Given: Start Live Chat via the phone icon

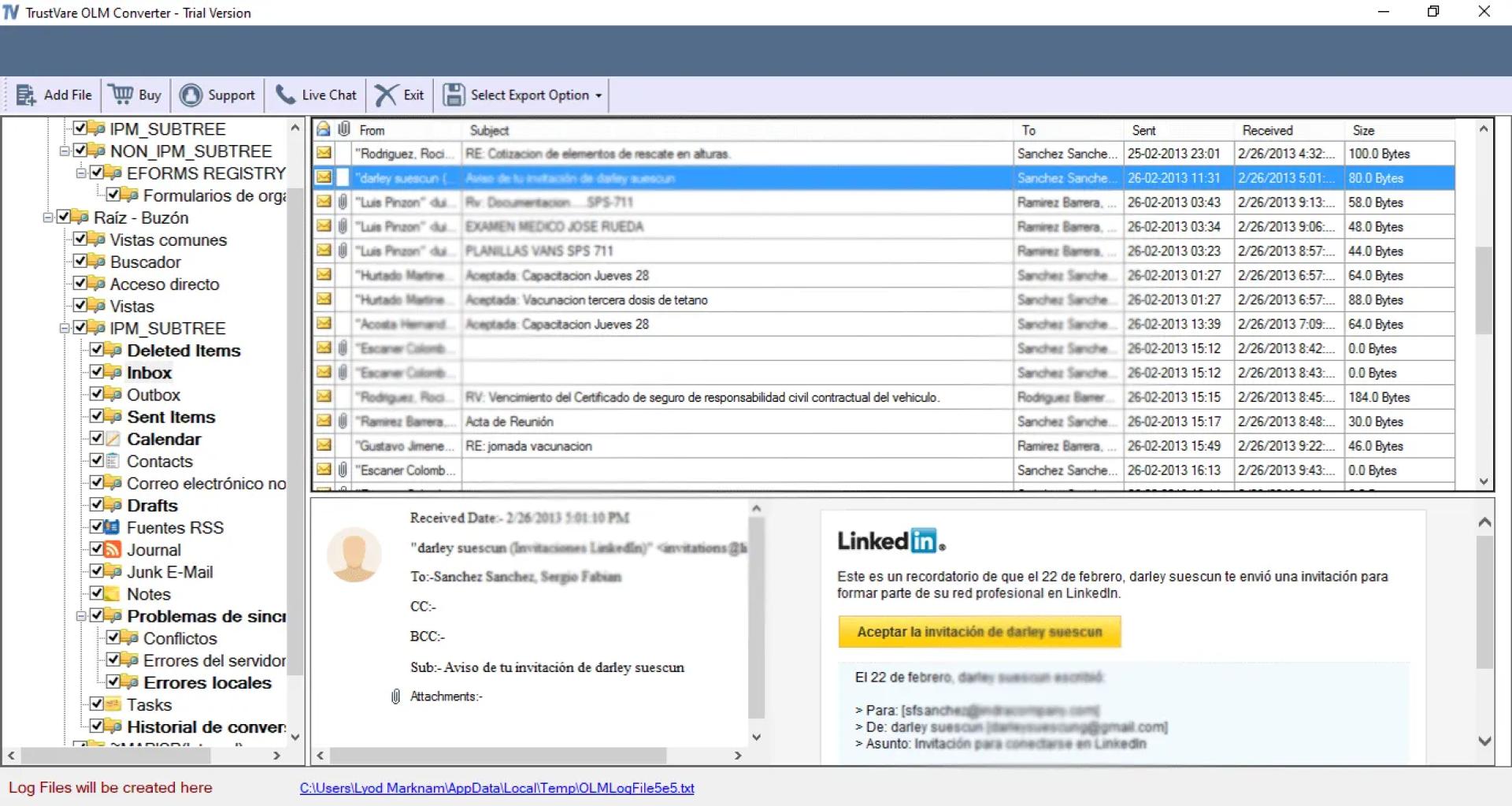Looking at the screenshot, I should click(285, 94).
